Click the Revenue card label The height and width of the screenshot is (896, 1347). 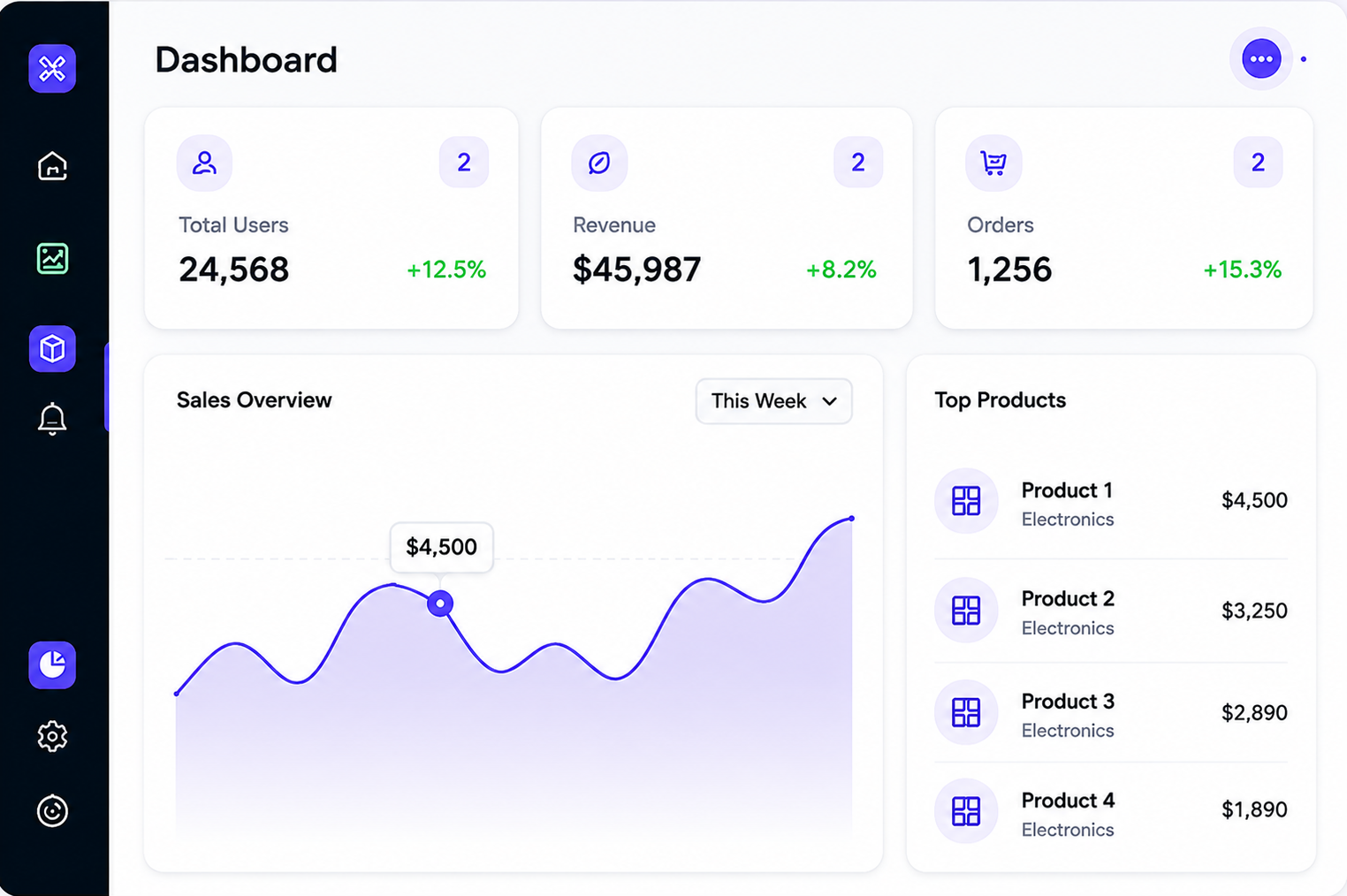click(614, 225)
